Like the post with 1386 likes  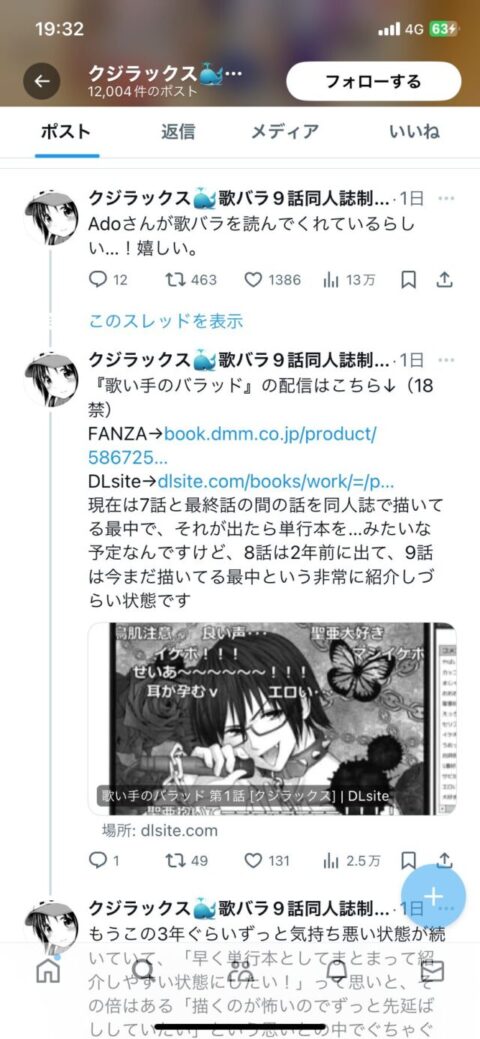point(272,280)
